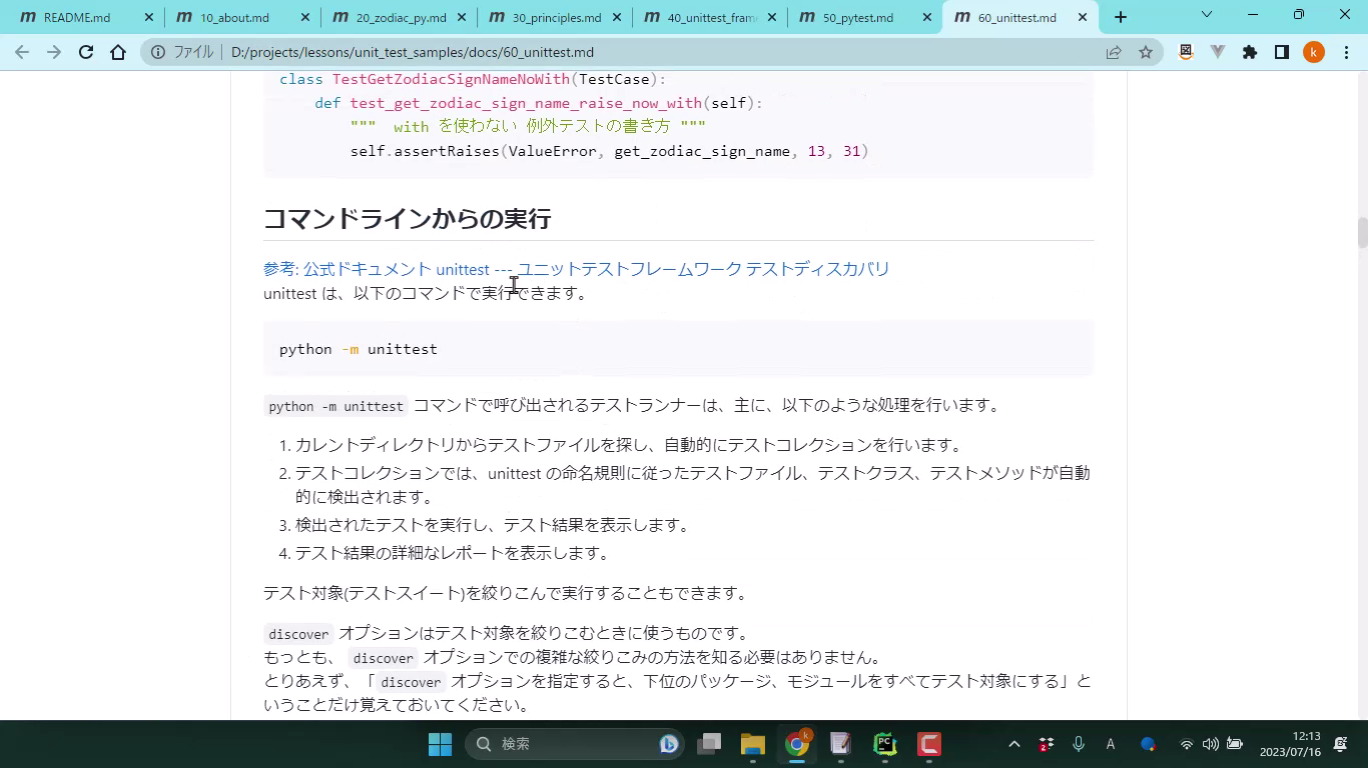This screenshot has height=768, width=1368.
Task: Switch to the 50_pytest.md tab
Action: [x=857, y=17]
